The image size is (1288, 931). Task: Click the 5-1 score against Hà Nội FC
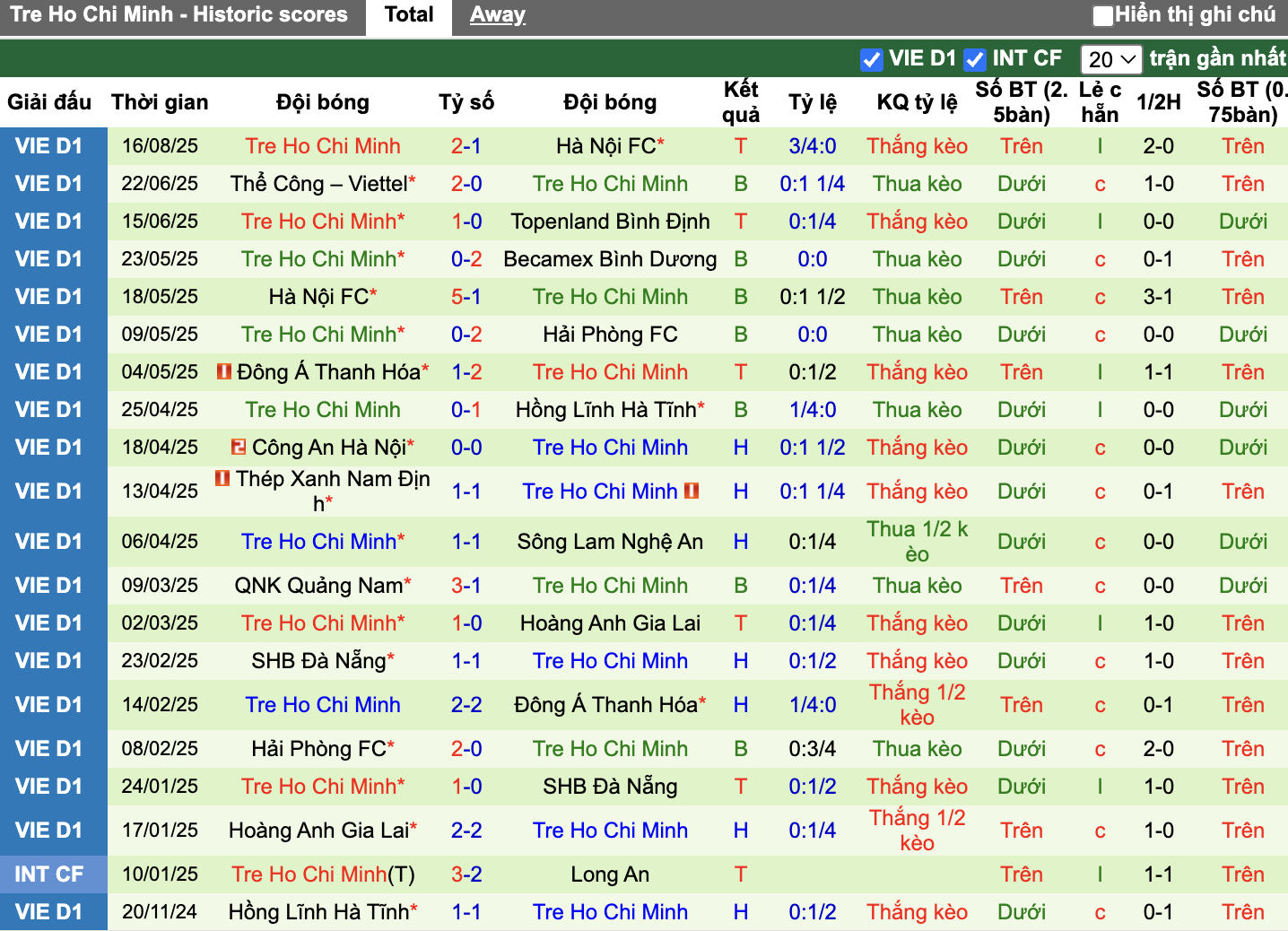(x=466, y=297)
